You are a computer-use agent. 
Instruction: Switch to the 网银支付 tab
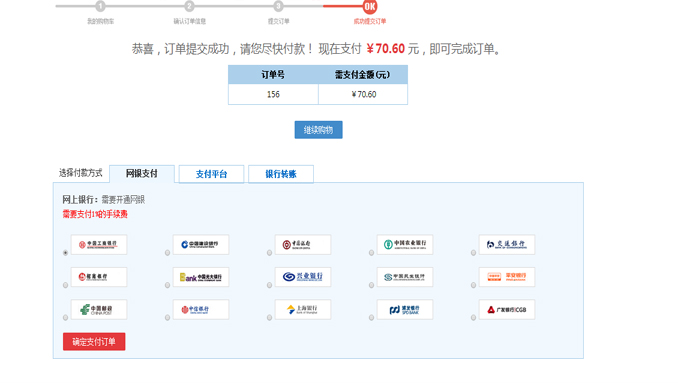[142, 174]
